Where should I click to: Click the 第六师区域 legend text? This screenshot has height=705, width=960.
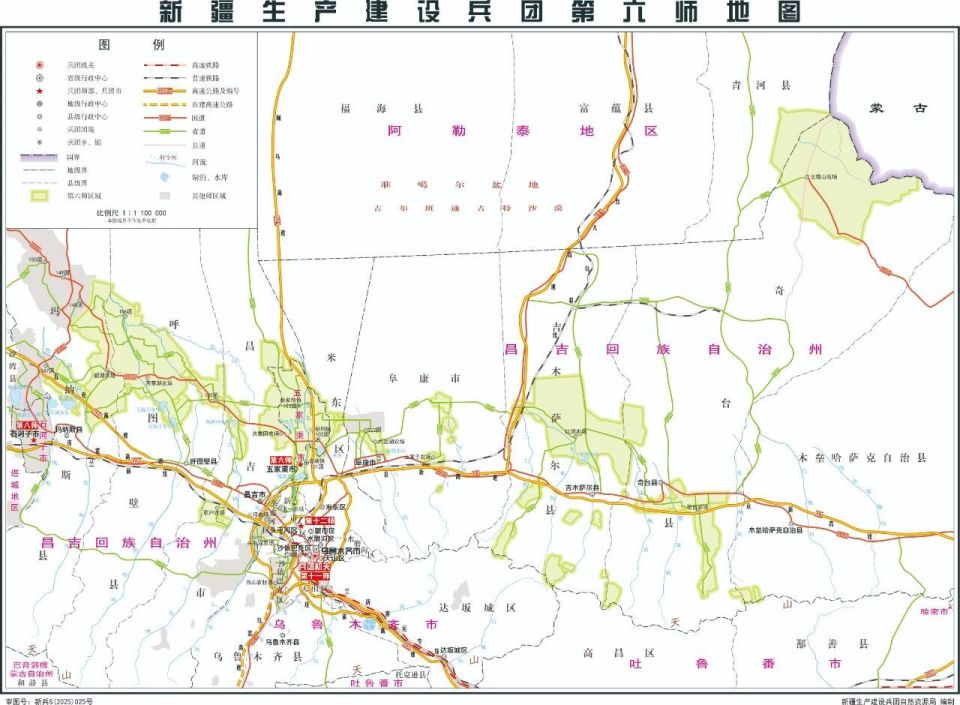coord(84,196)
